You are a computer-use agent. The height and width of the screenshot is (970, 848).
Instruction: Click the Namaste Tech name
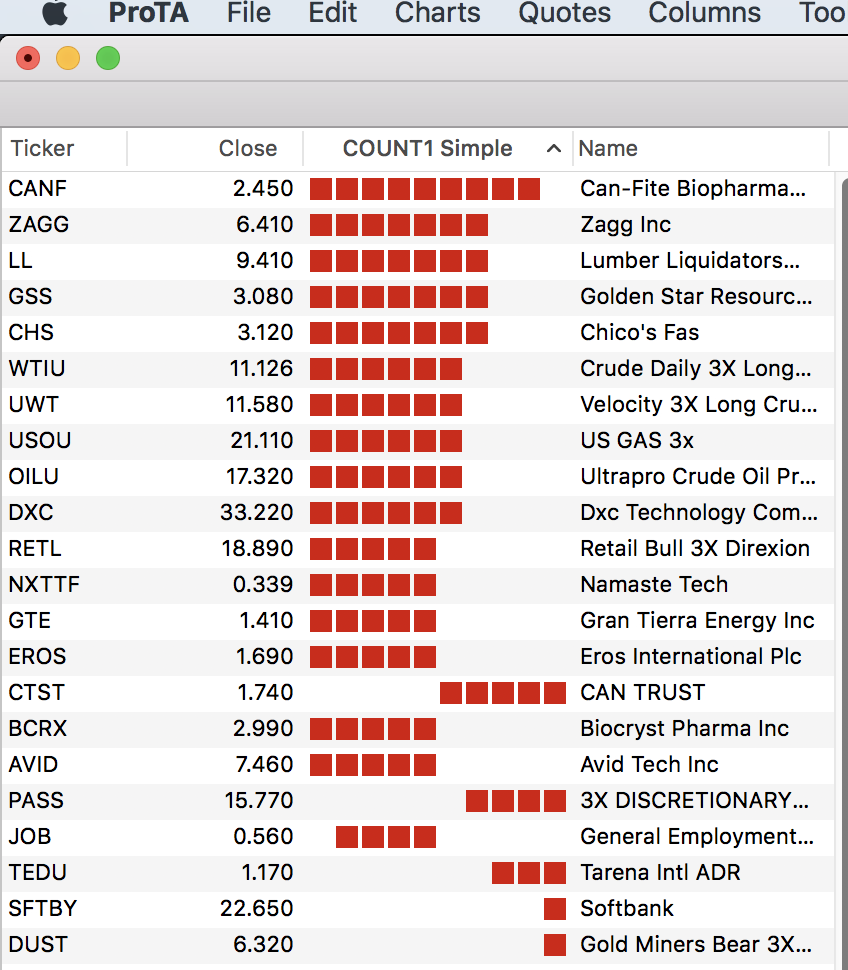tap(654, 585)
